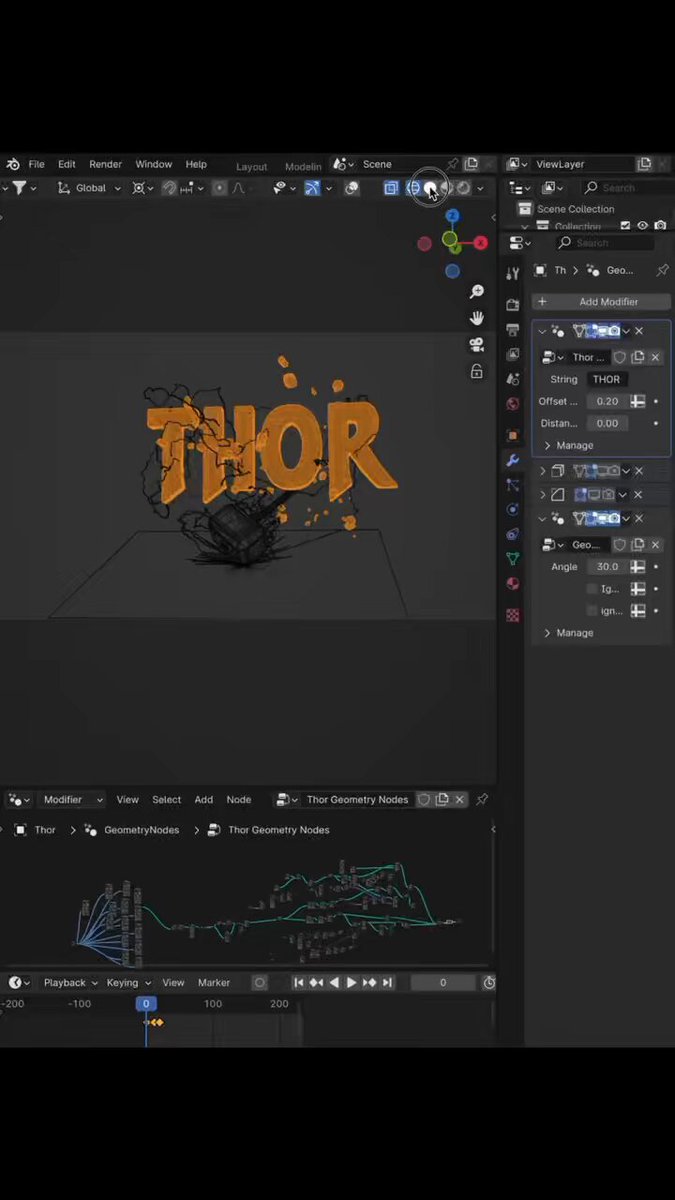Open the Playback dropdown in timeline
The height and width of the screenshot is (1200, 675).
[x=70, y=983]
